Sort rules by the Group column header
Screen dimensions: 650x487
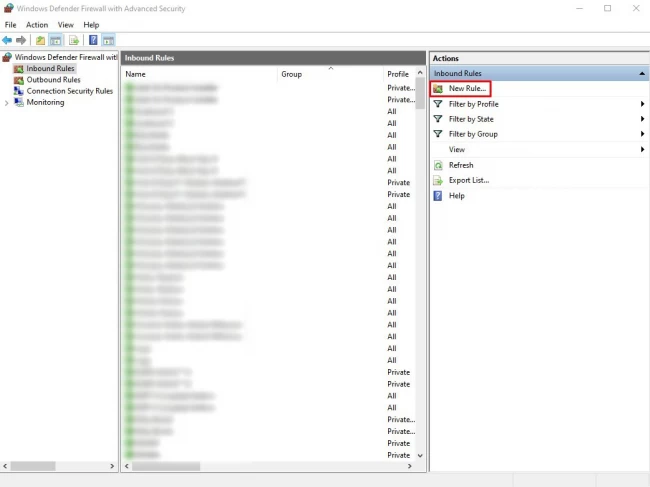pos(330,74)
